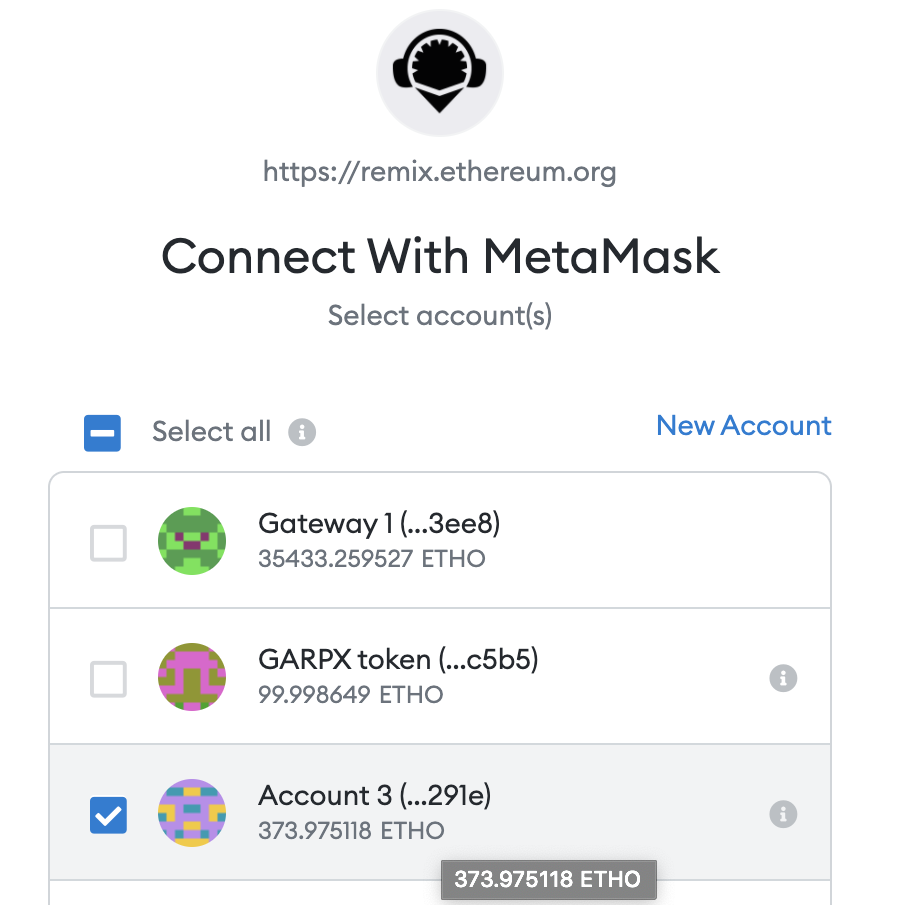
Task: Click the Gateway 1 green identicon avatar
Action: pyautogui.click(x=192, y=541)
